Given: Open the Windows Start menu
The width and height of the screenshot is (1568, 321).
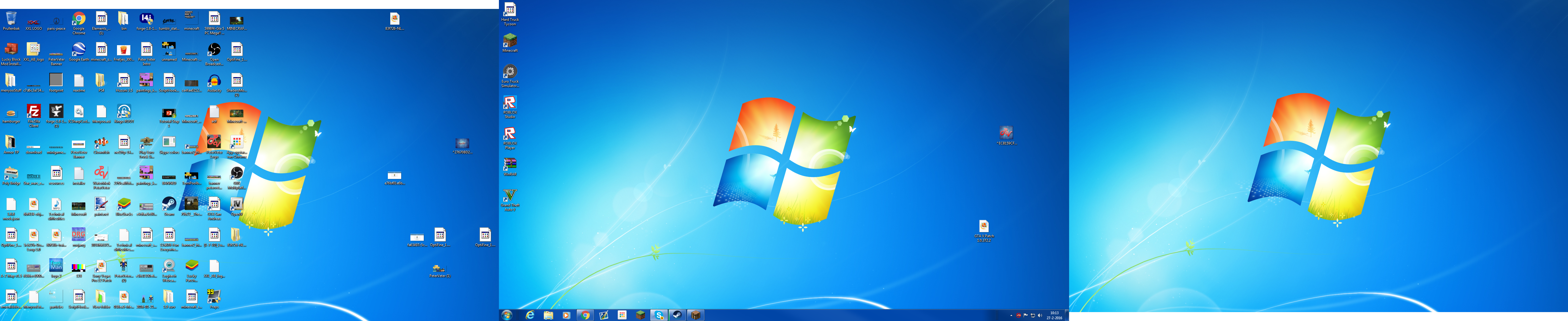Looking at the screenshot, I should 507,315.
